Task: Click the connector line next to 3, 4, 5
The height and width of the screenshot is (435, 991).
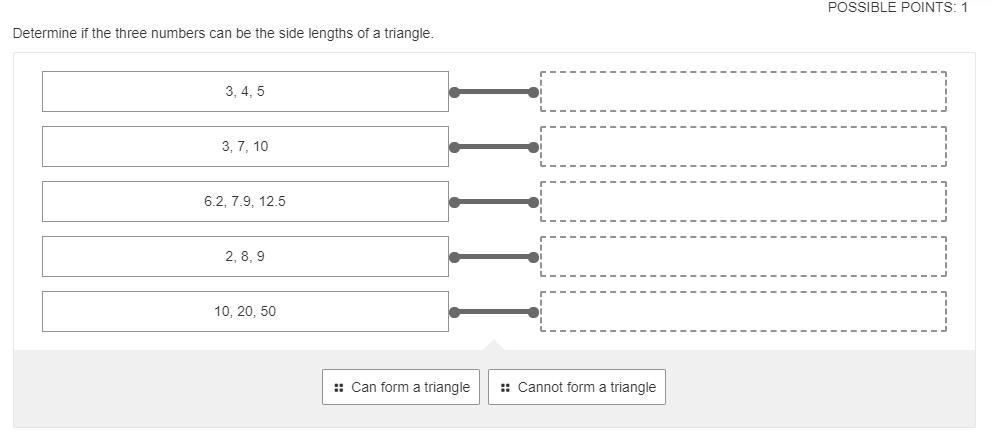Action: tap(494, 92)
